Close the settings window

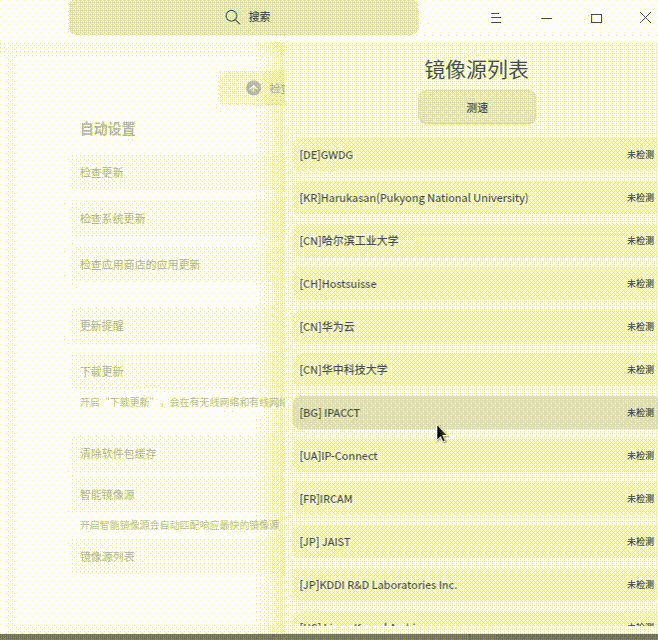point(645,18)
